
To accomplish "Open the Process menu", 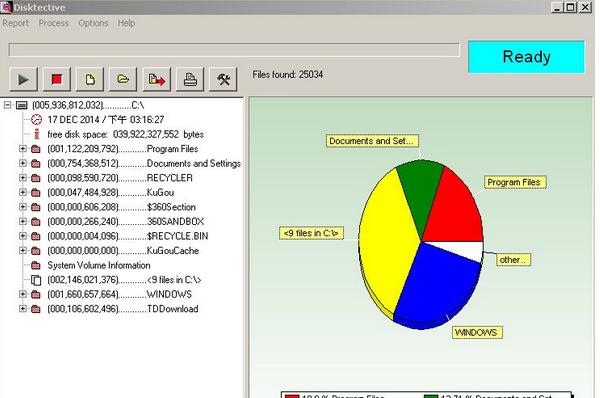I will pos(54,23).
